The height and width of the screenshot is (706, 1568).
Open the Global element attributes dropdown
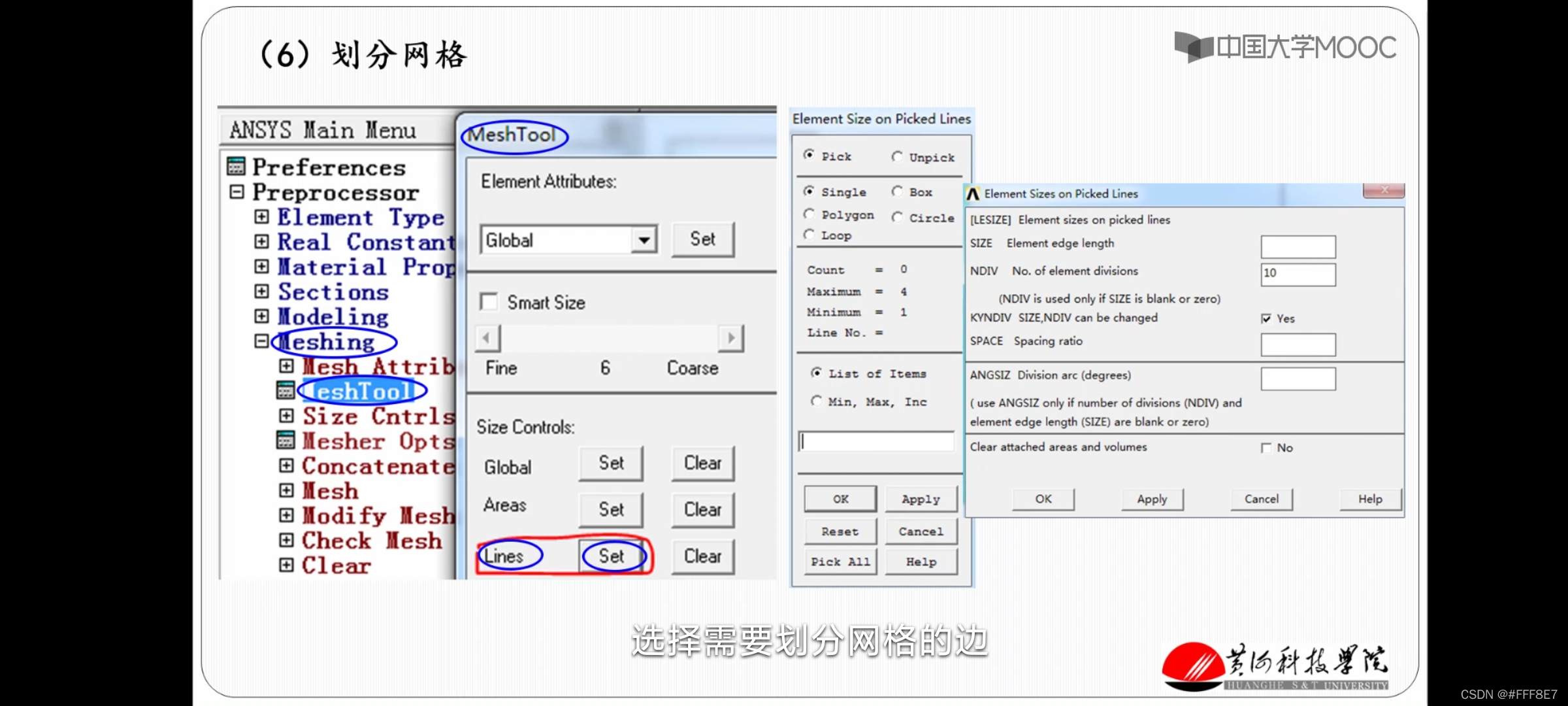click(644, 240)
